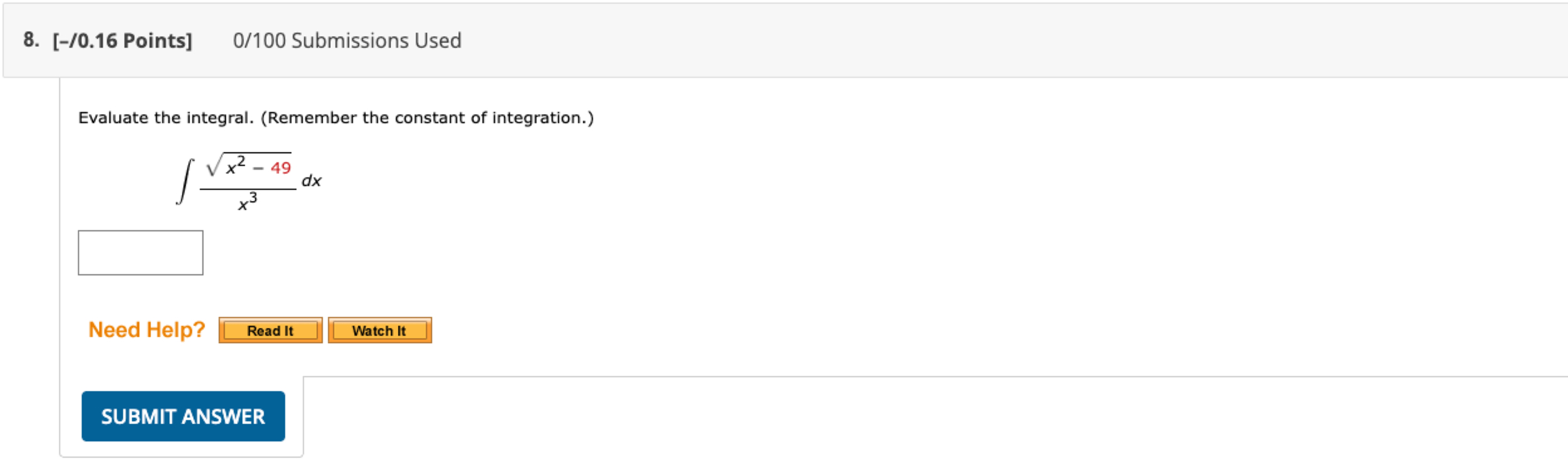
Task: Click the Need Help? label
Action: pos(146,330)
